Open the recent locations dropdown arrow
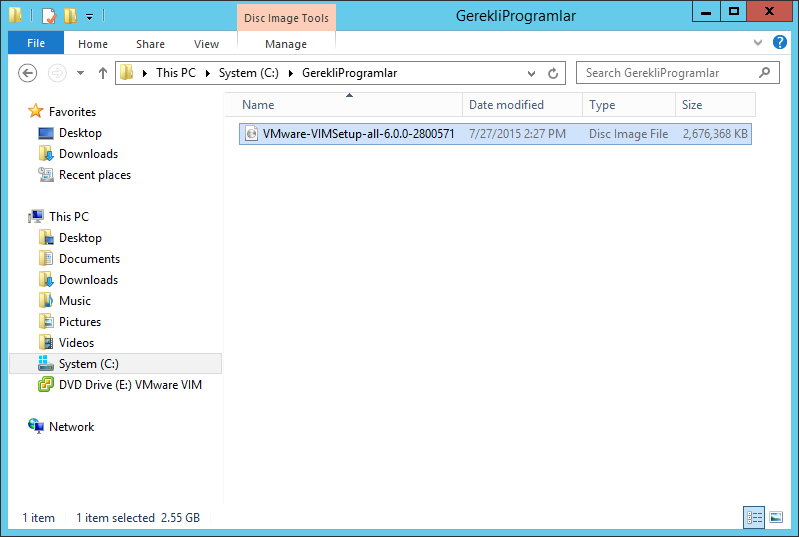 (81, 73)
